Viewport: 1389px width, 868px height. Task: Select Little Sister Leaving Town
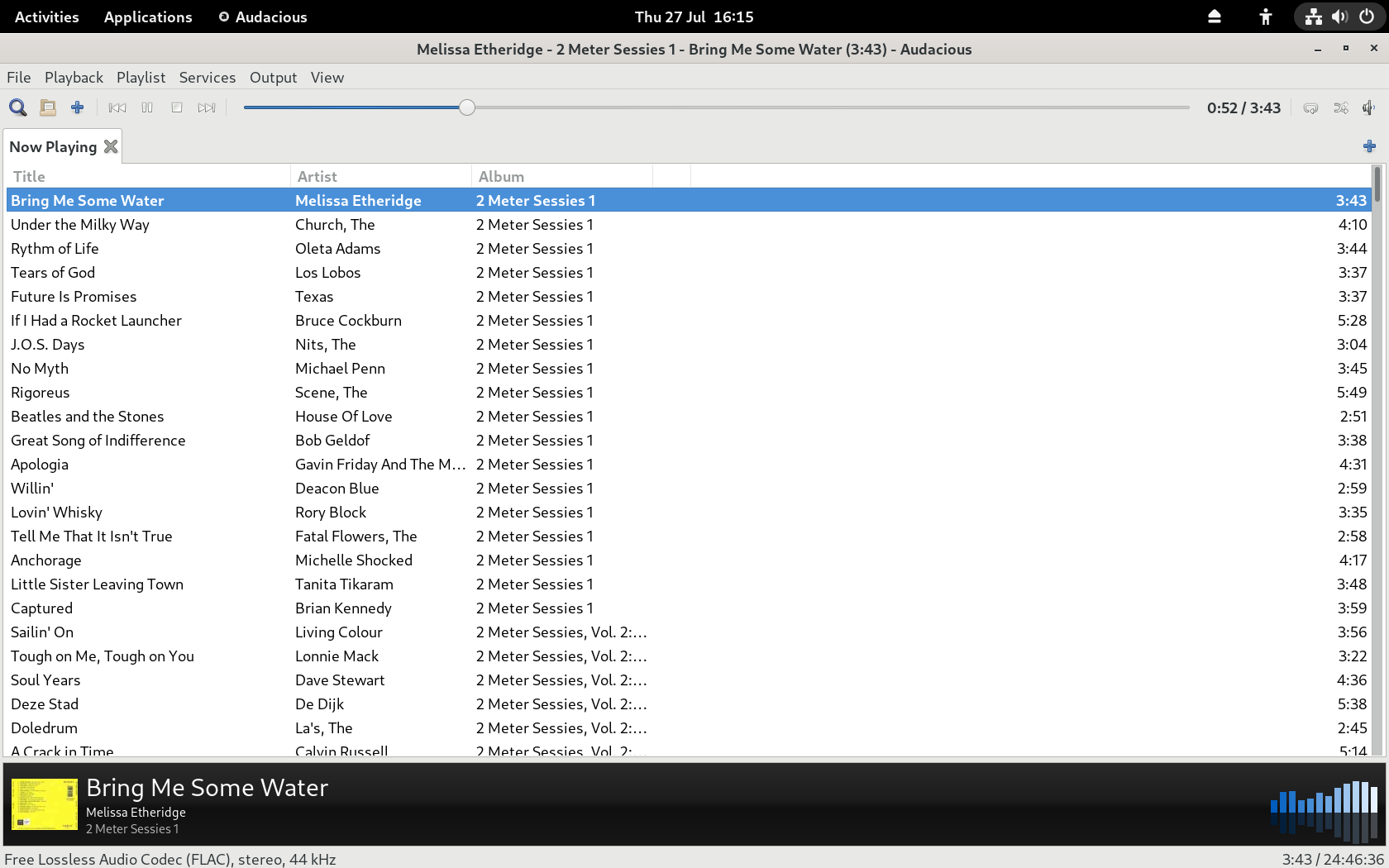(689, 584)
